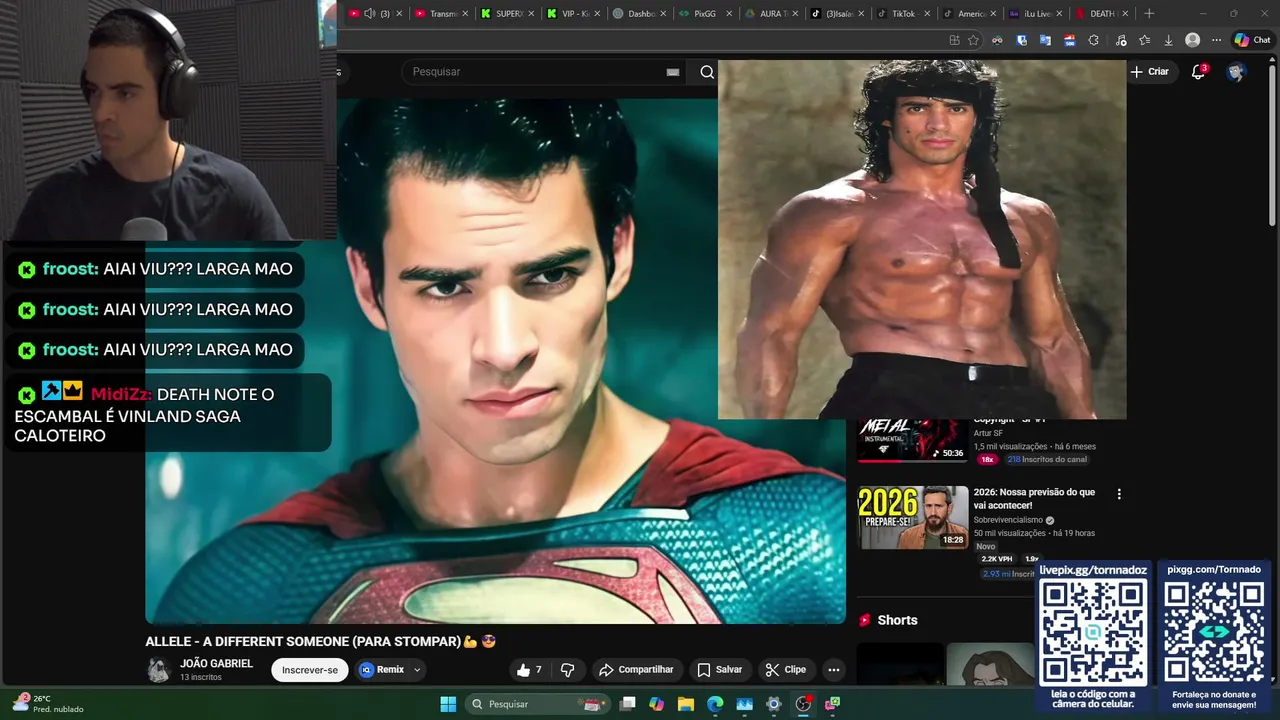This screenshot has width=1280, height=720.
Task: Open the browser Copilot Chat button
Action: [1252, 40]
